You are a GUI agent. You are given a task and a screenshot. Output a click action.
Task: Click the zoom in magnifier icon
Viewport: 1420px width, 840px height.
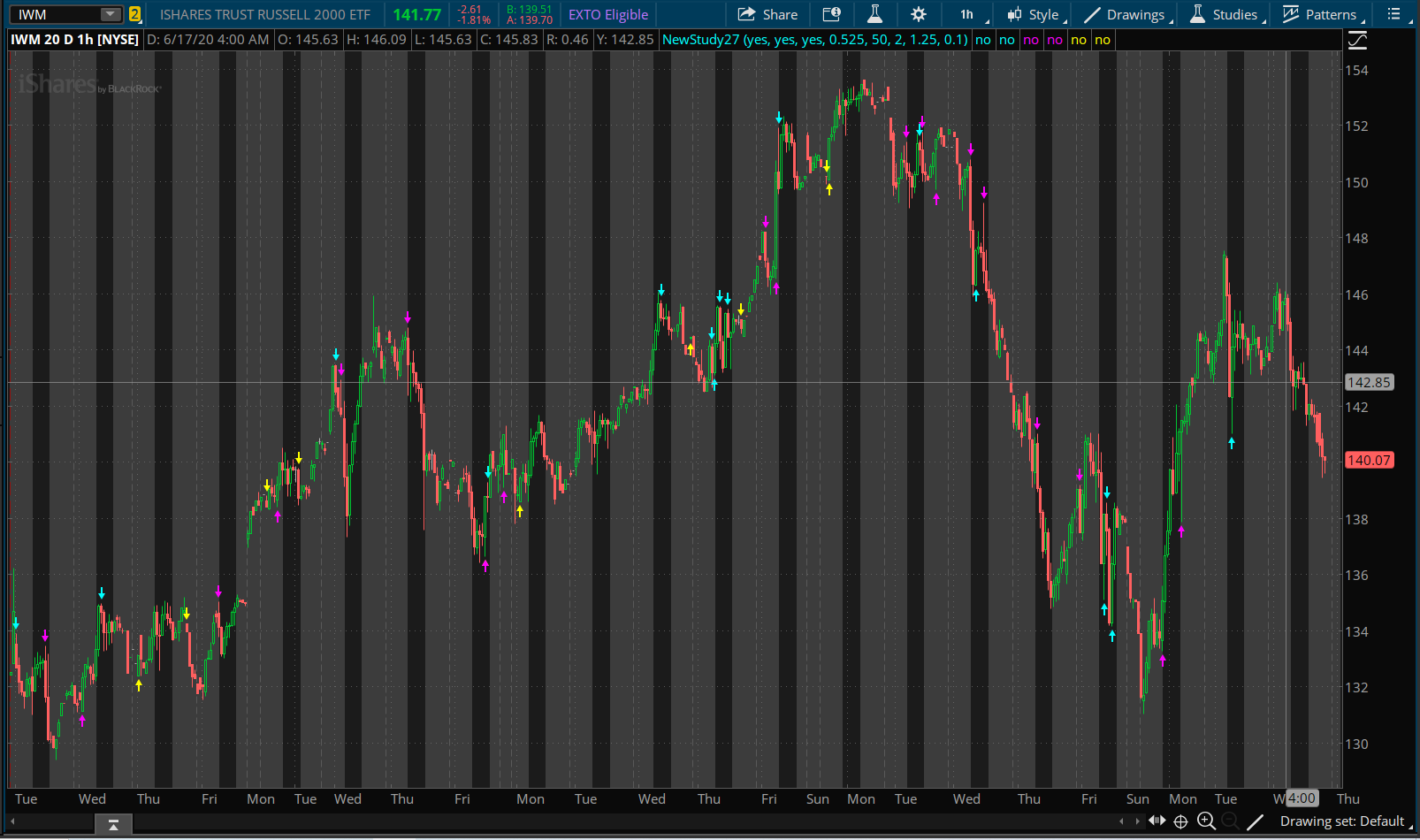(1206, 821)
